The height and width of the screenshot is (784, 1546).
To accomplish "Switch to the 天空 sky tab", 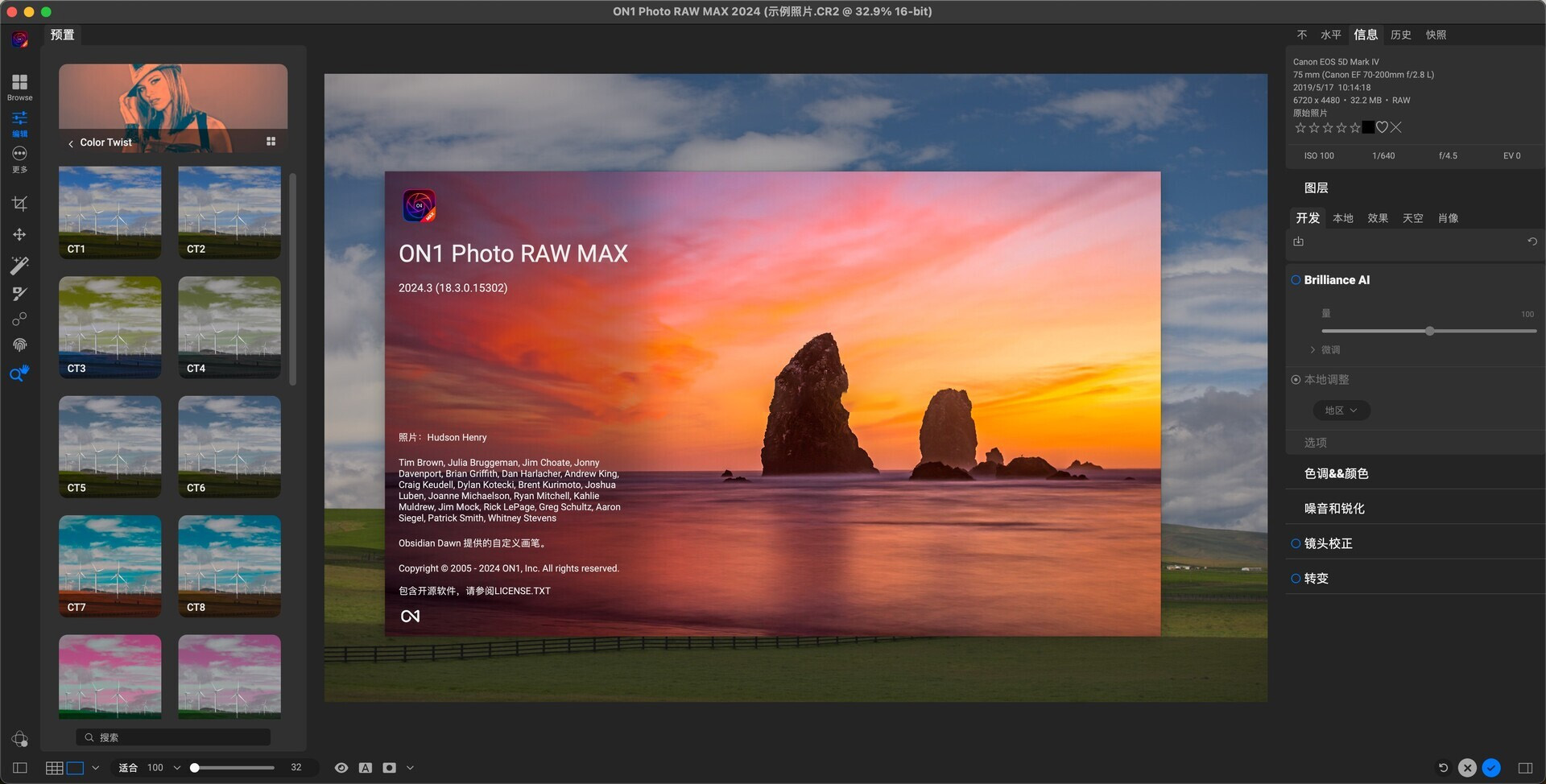I will 1413,218.
